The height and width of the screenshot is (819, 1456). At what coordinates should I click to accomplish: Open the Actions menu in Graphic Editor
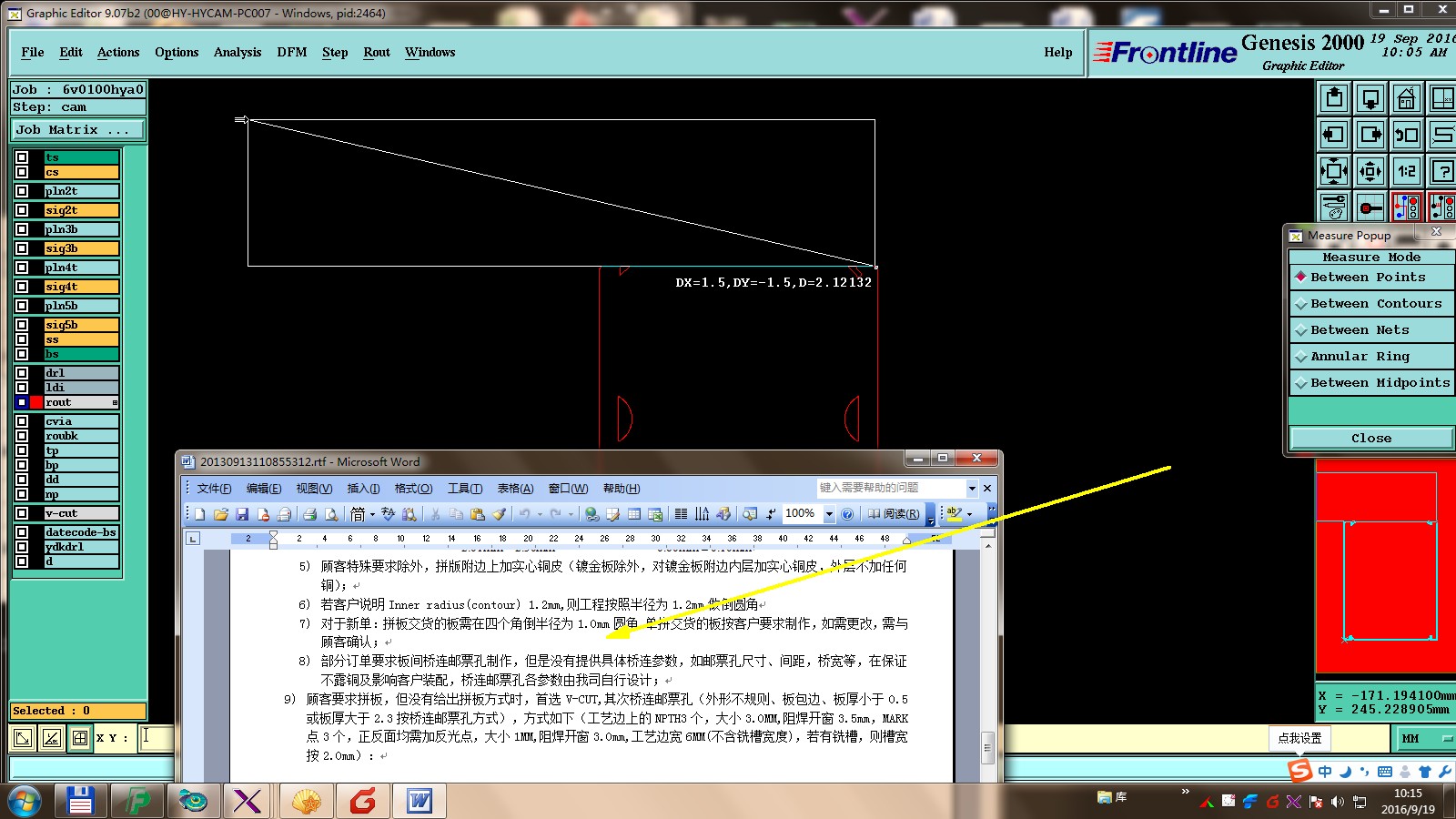click(x=118, y=53)
